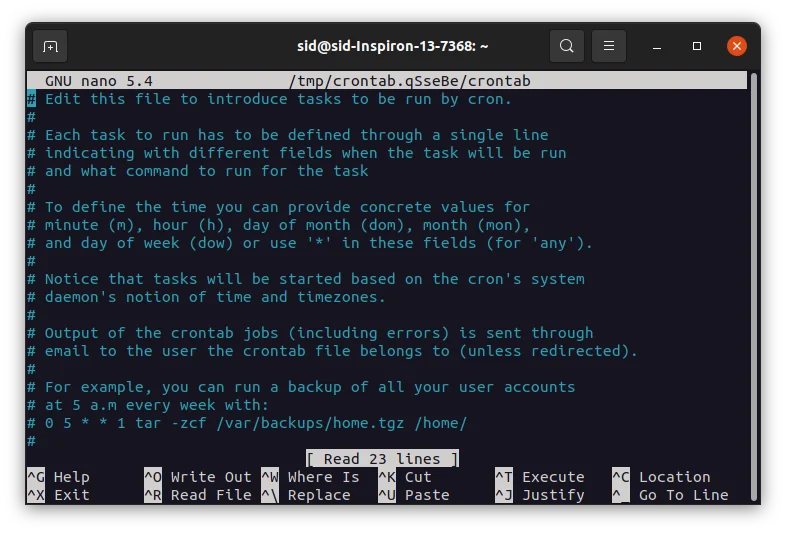This screenshot has width=786, height=533.
Task: Select the ^J Justify shortcut
Action: pyautogui.click(x=539, y=495)
